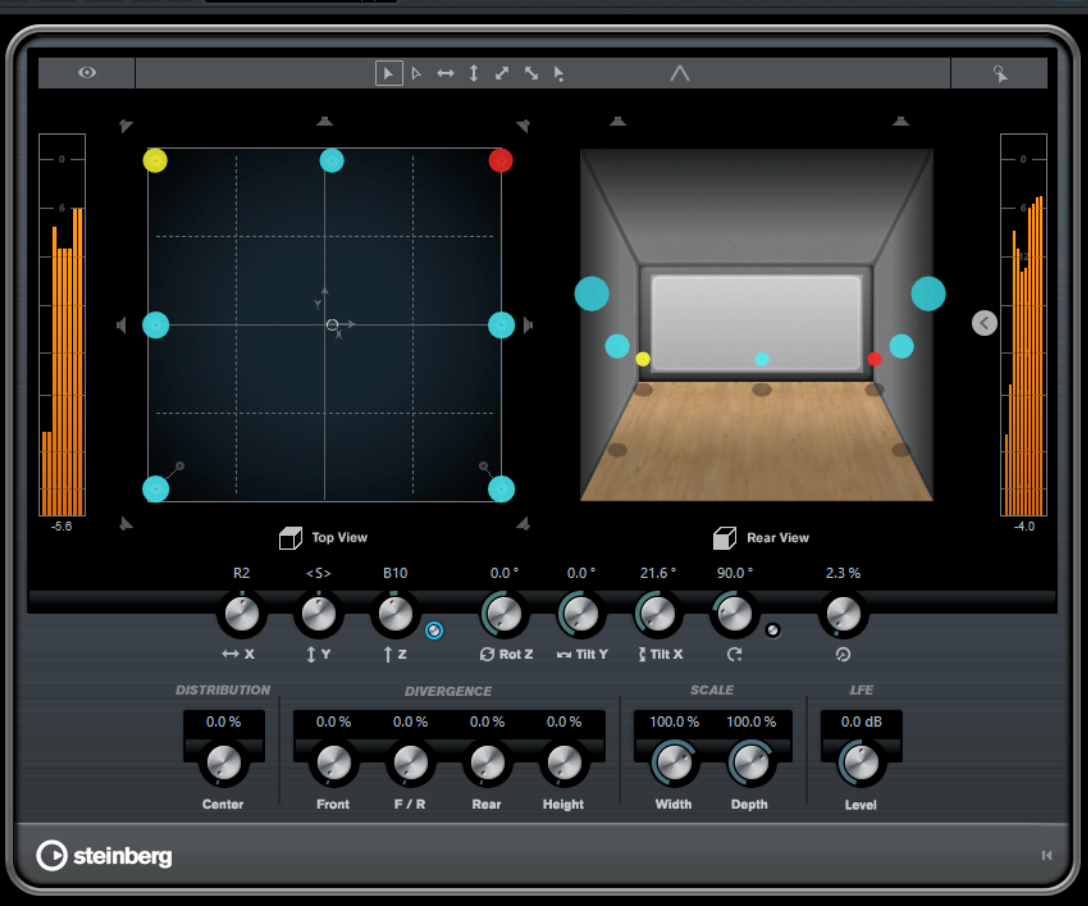Select the horizontal movement restriction tool
The height and width of the screenshot is (906, 1088).
click(445, 73)
